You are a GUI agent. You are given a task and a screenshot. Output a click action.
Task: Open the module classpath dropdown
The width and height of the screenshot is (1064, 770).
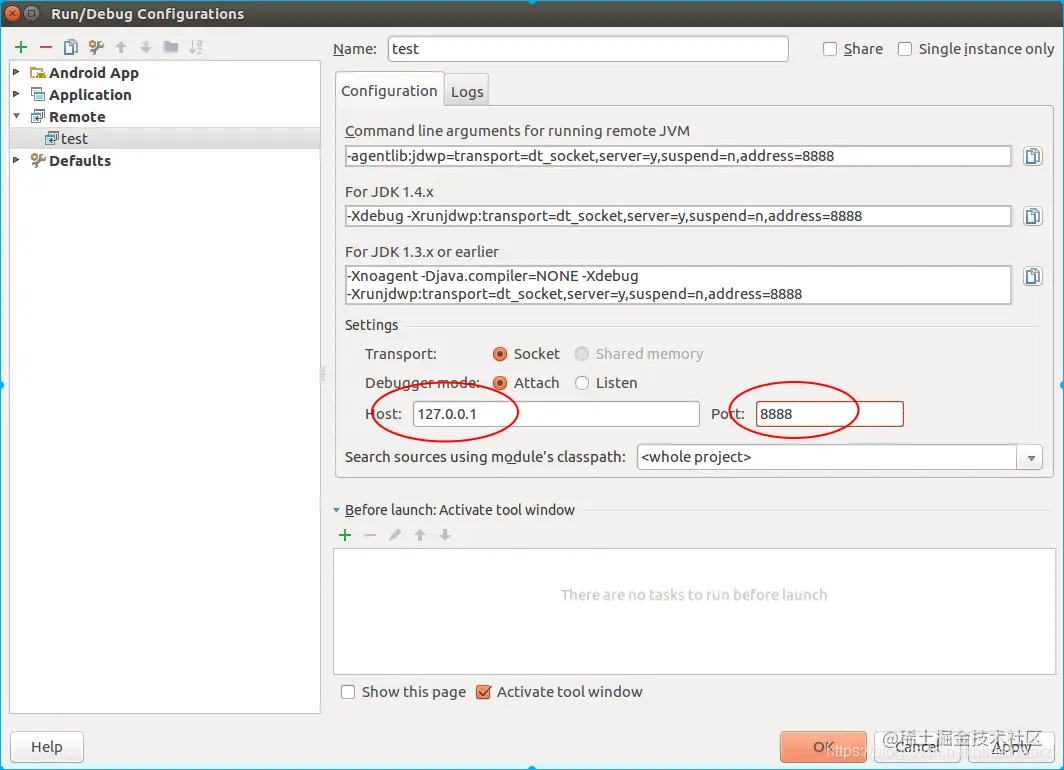(1030, 458)
